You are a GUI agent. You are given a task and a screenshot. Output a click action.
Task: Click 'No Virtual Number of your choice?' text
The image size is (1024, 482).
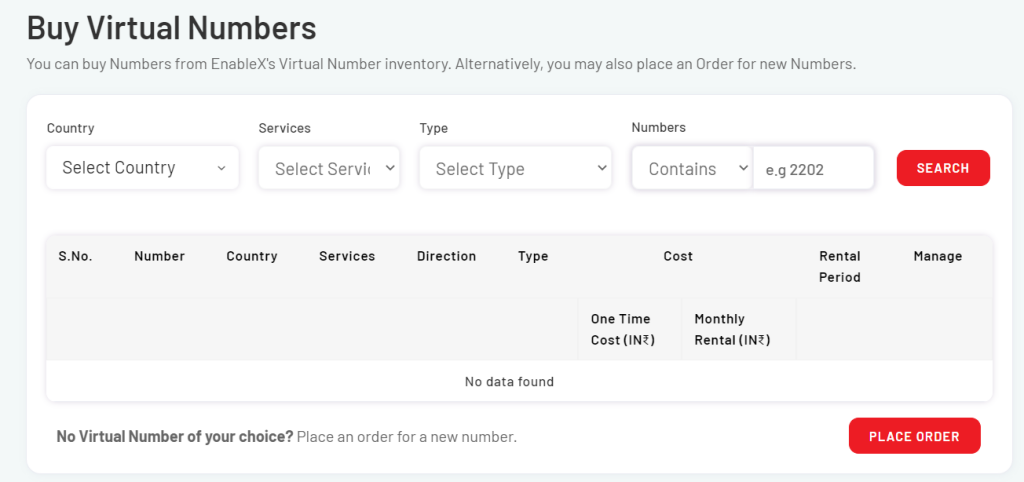click(175, 436)
